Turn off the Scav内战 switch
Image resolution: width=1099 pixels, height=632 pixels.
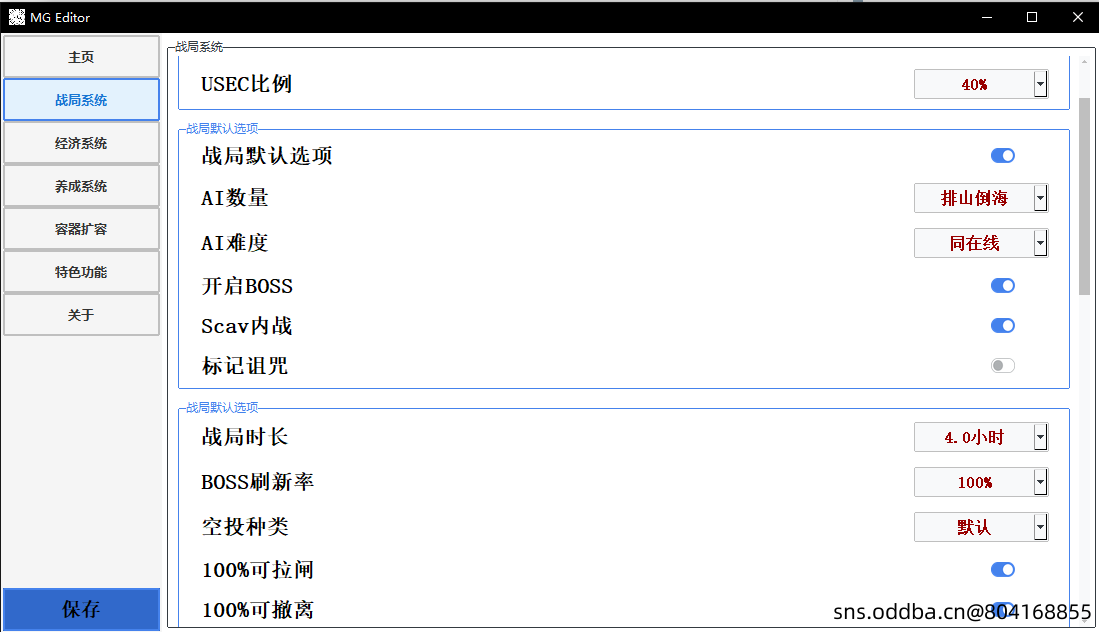1003,325
